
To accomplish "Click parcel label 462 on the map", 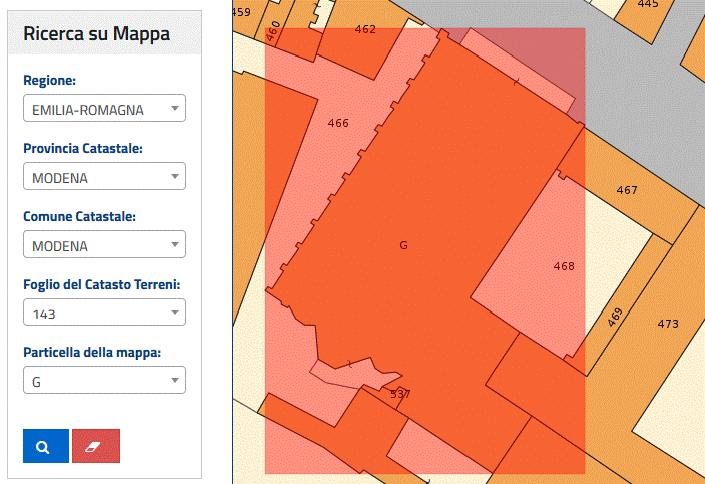I will point(365,29).
